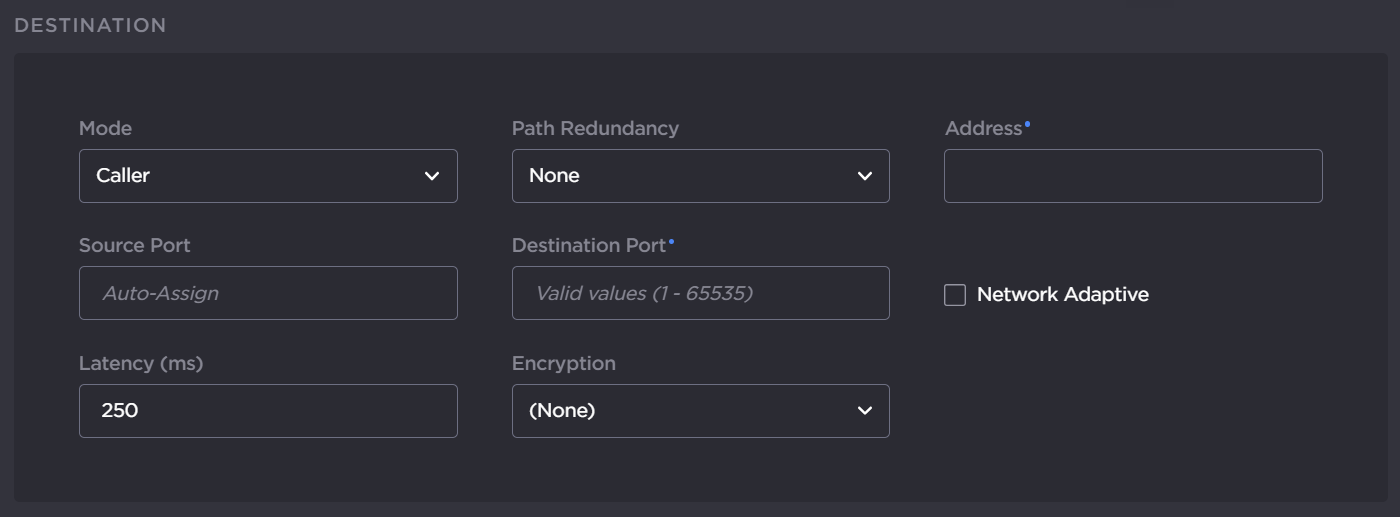Click the Source Port field label

tap(134, 246)
